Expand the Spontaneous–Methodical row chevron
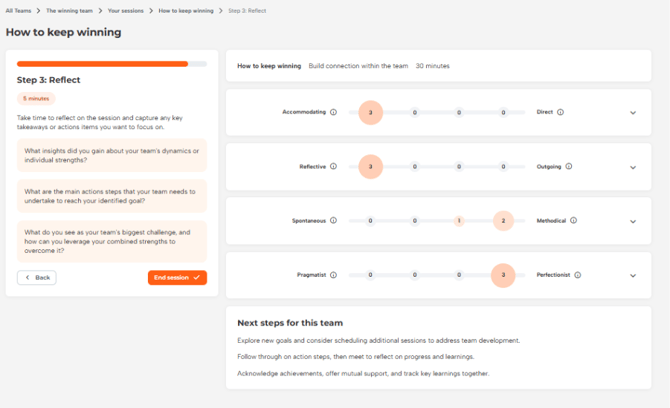 pyautogui.click(x=633, y=221)
